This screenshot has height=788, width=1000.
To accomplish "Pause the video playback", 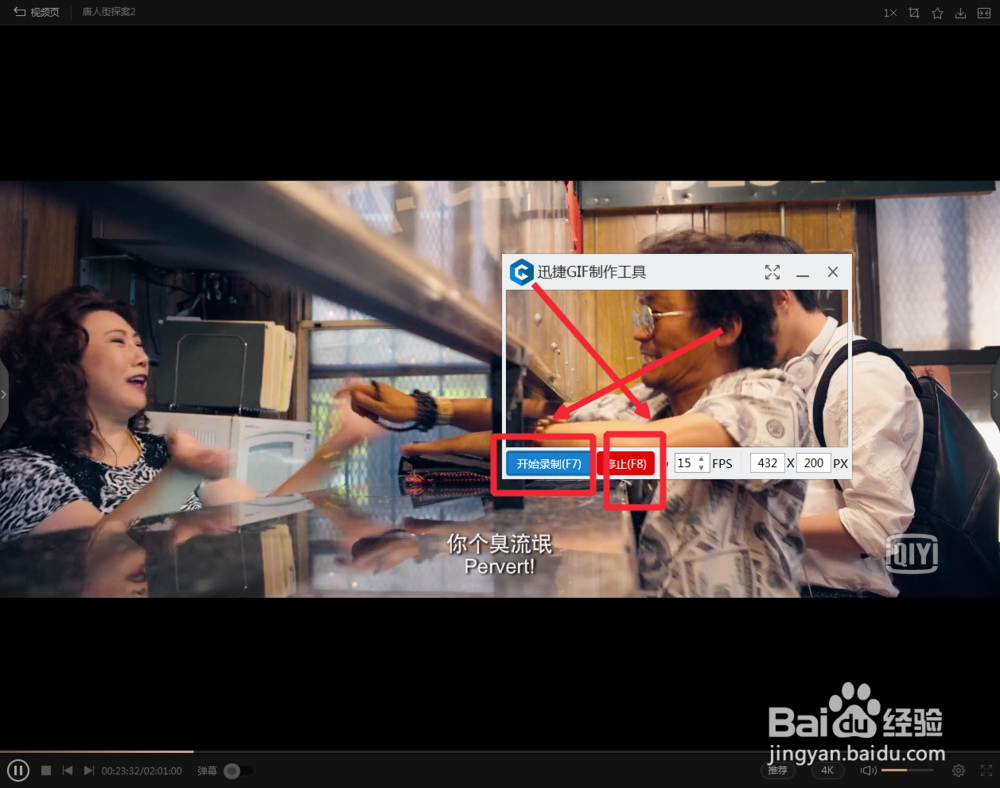I will pyautogui.click(x=18, y=770).
